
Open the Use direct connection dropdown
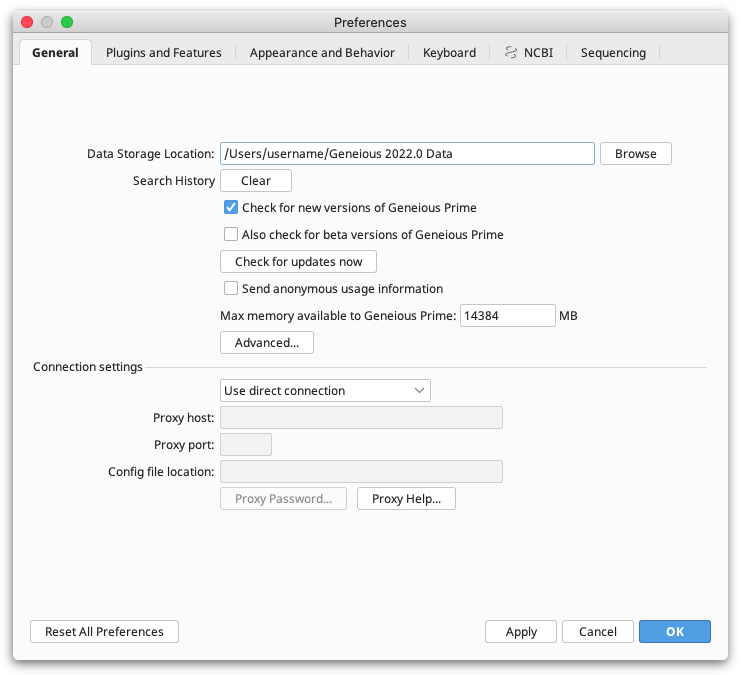click(x=325, y=390)
